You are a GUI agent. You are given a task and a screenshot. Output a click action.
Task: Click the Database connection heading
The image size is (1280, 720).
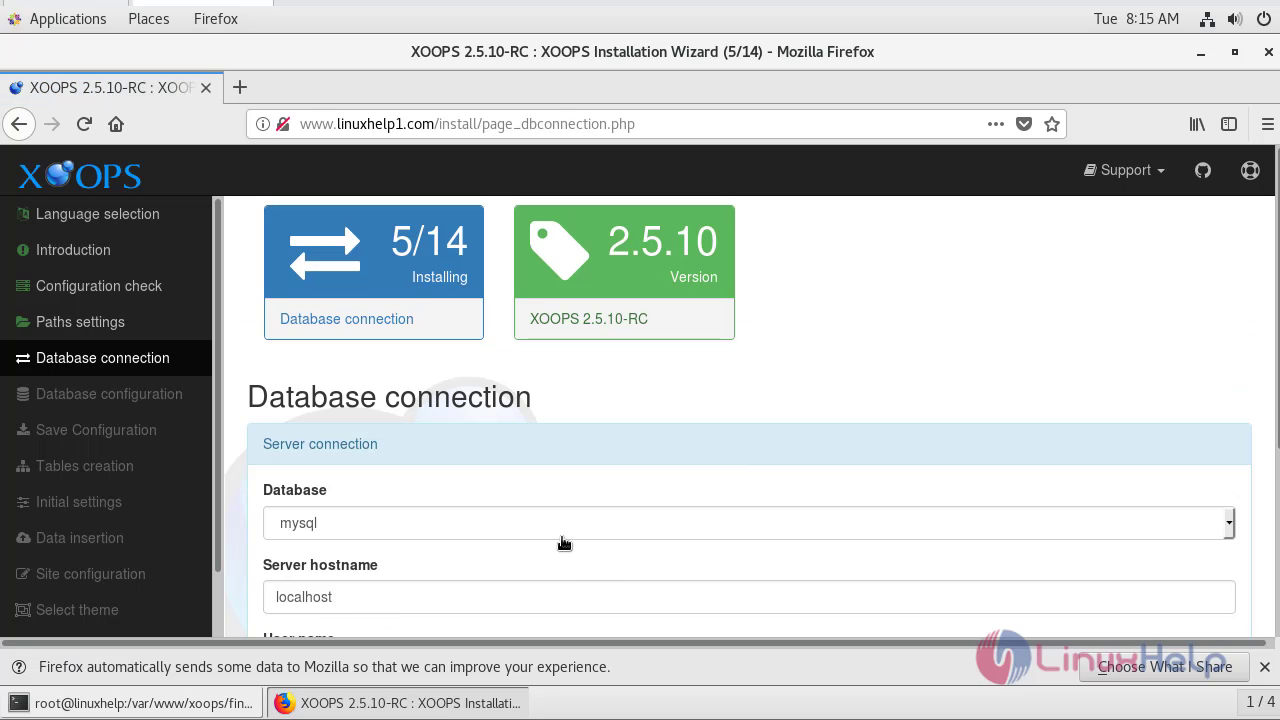[389, 397]
